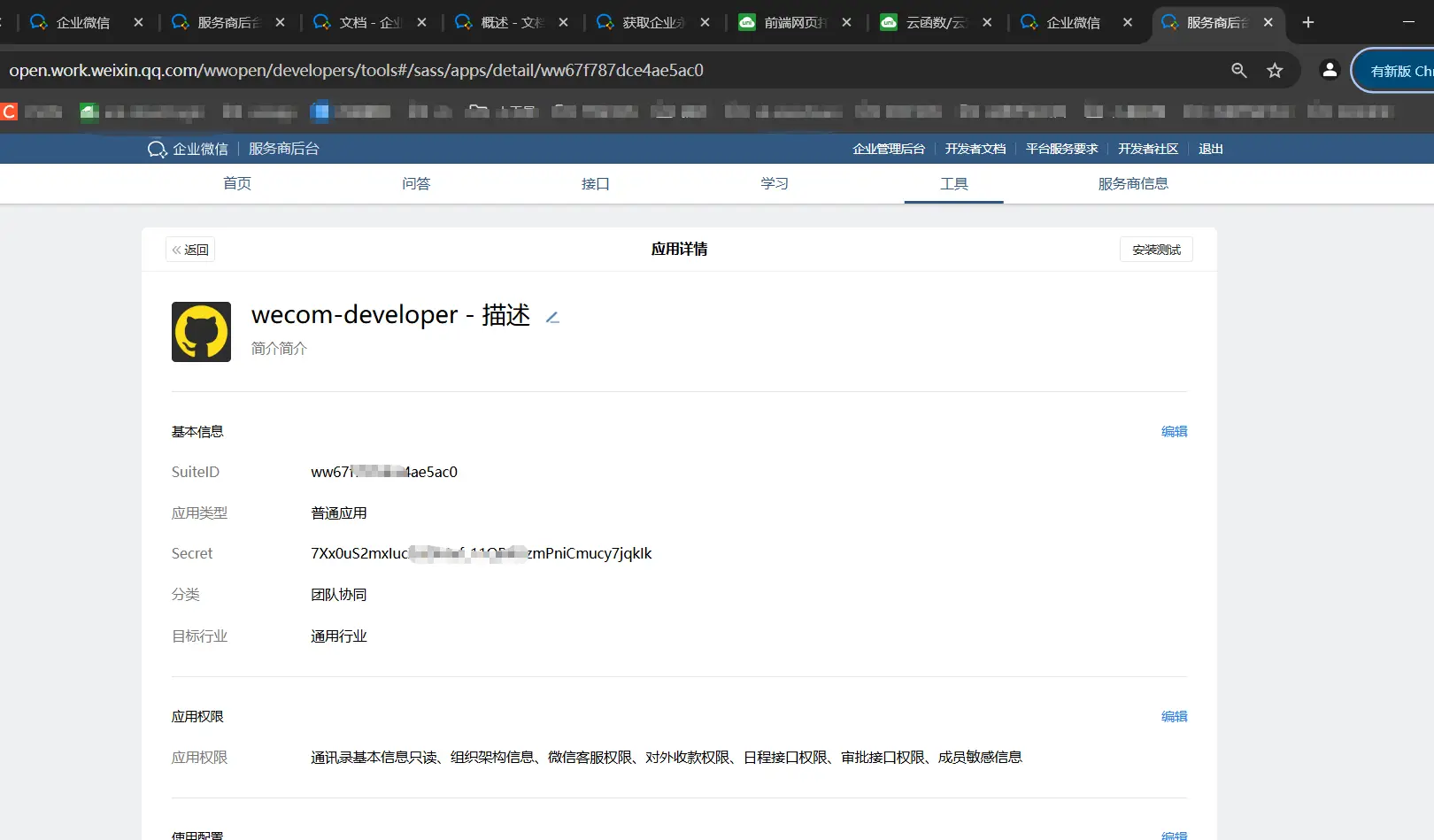Click the 安装测试 button
This screenshot has height=840, width=1434.
tap(1156, 250)
